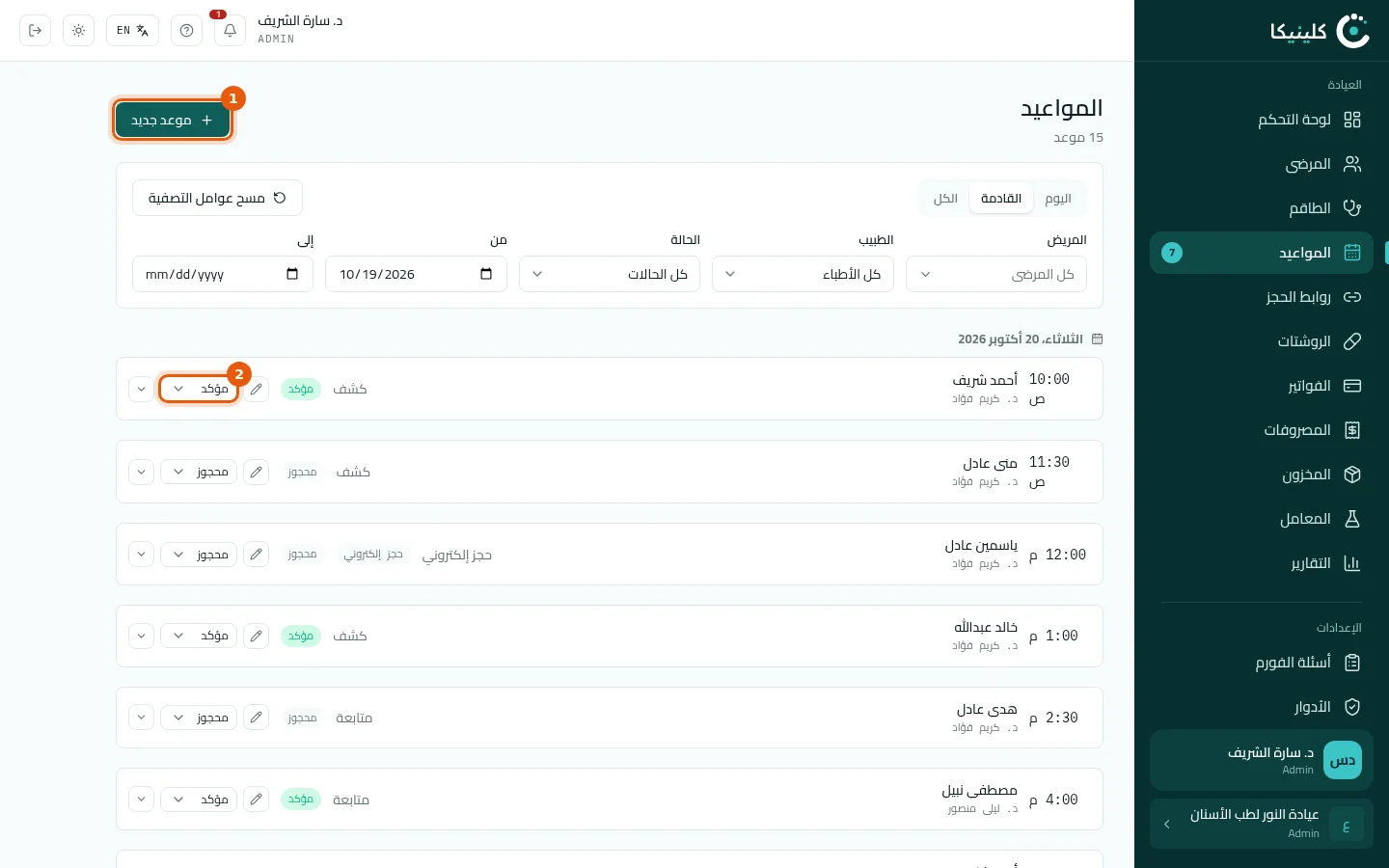Click مسح عوامل التصفية clear filters button
This screenshot has width=1389, height=868.
click(x=217, y=198)
